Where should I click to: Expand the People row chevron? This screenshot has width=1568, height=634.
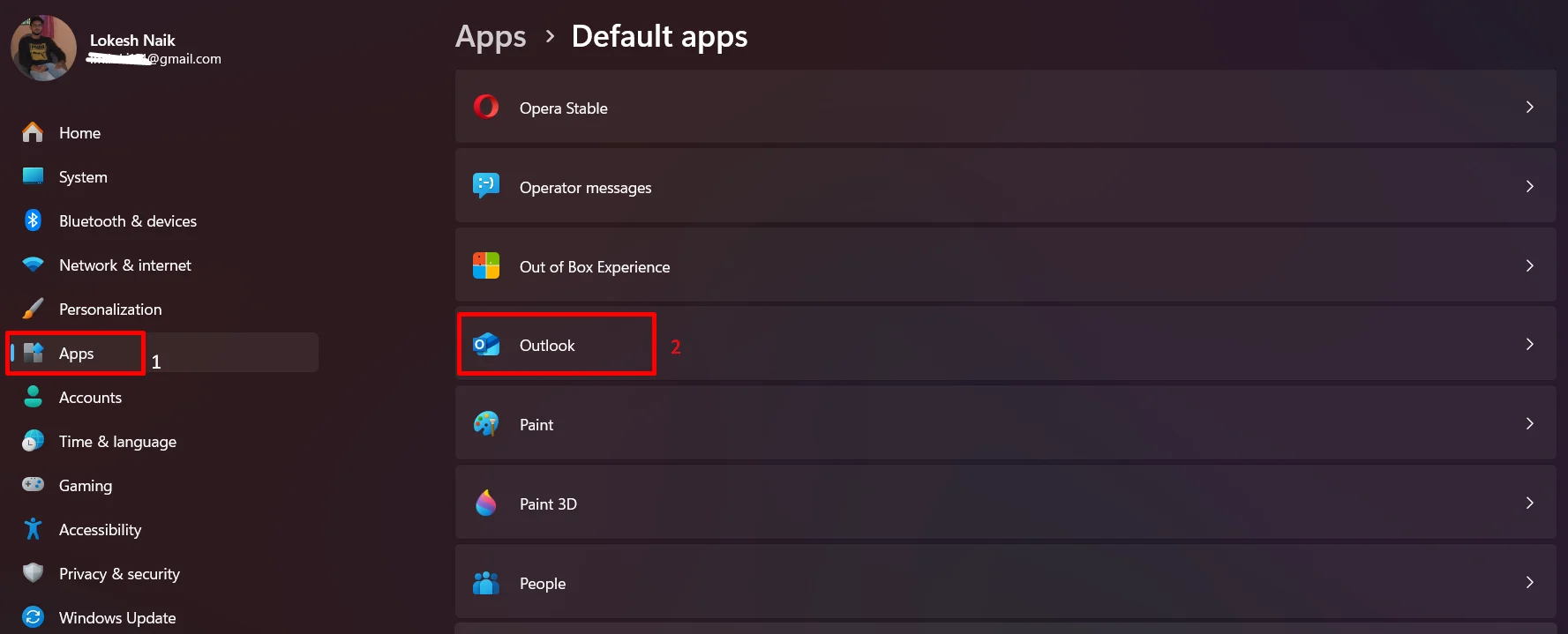[1529, 582]
